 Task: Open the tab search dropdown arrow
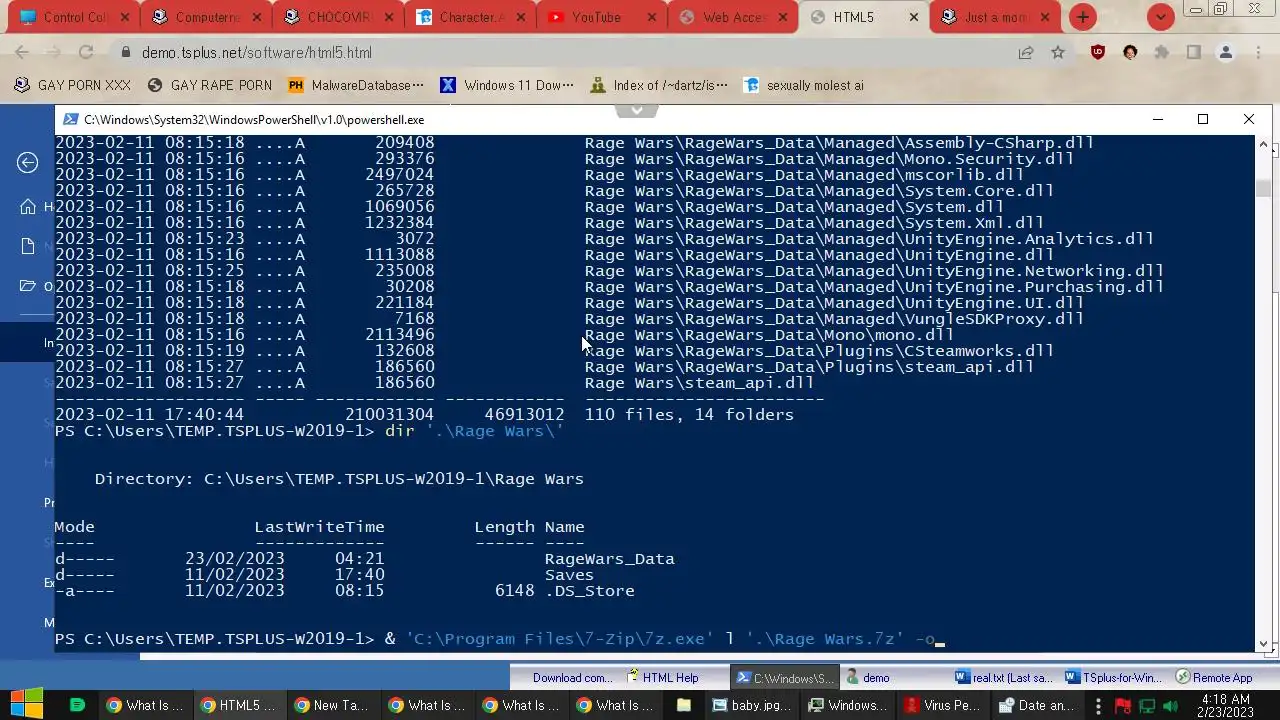1160,17
